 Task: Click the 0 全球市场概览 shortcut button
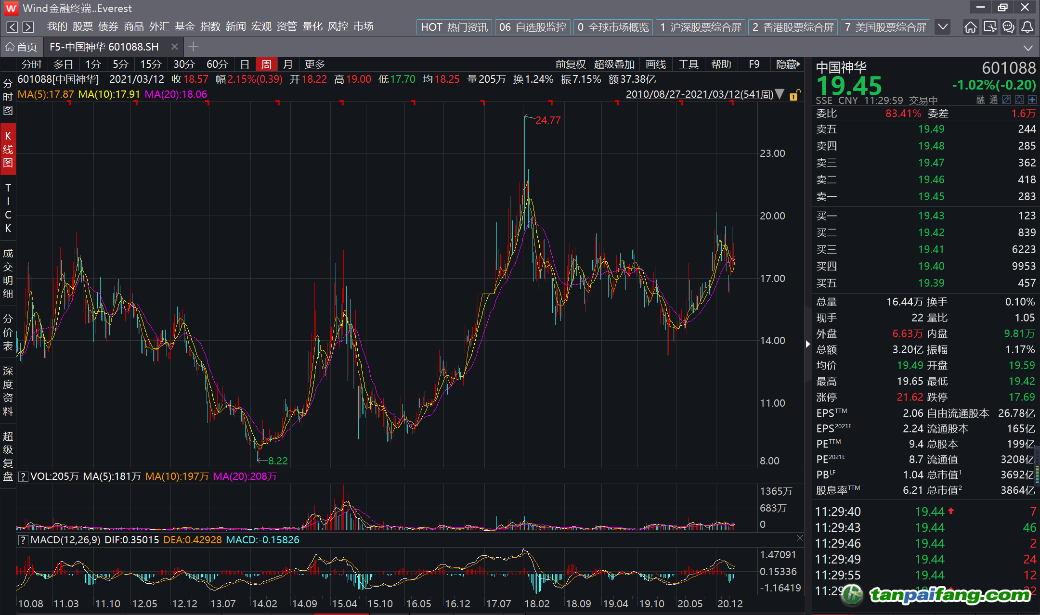613,27
